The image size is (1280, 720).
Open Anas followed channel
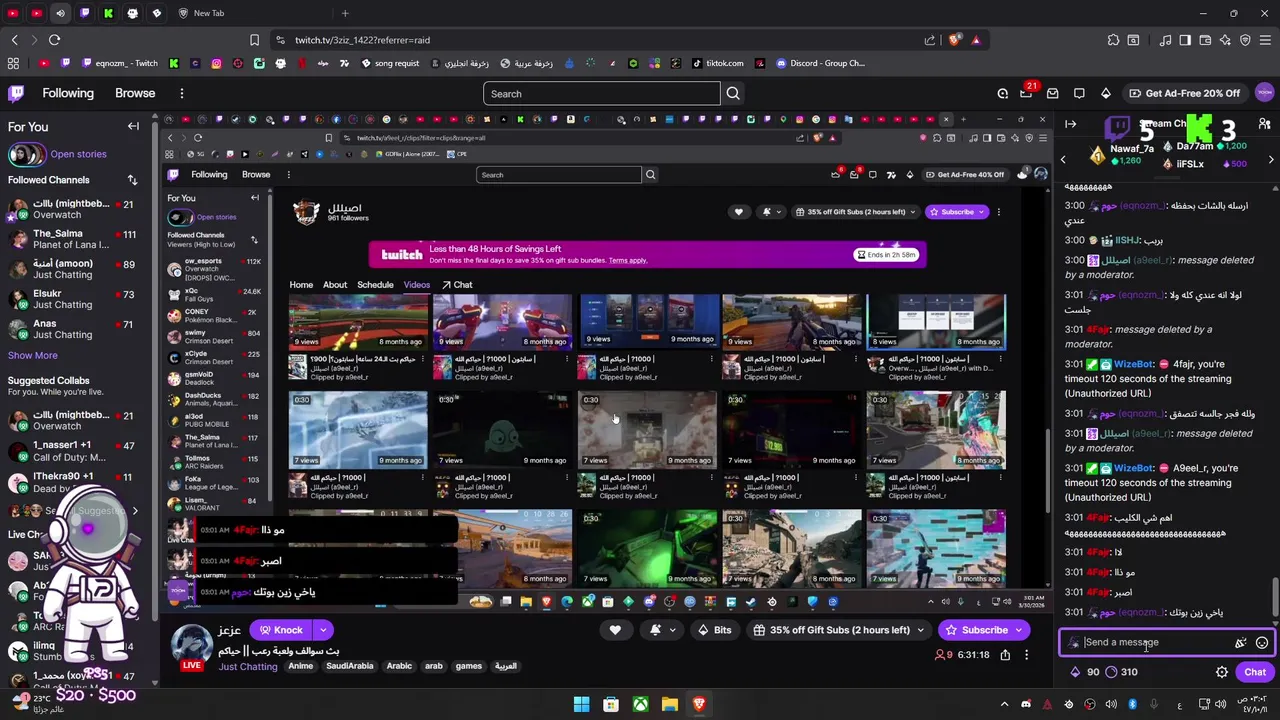(72, 329)
